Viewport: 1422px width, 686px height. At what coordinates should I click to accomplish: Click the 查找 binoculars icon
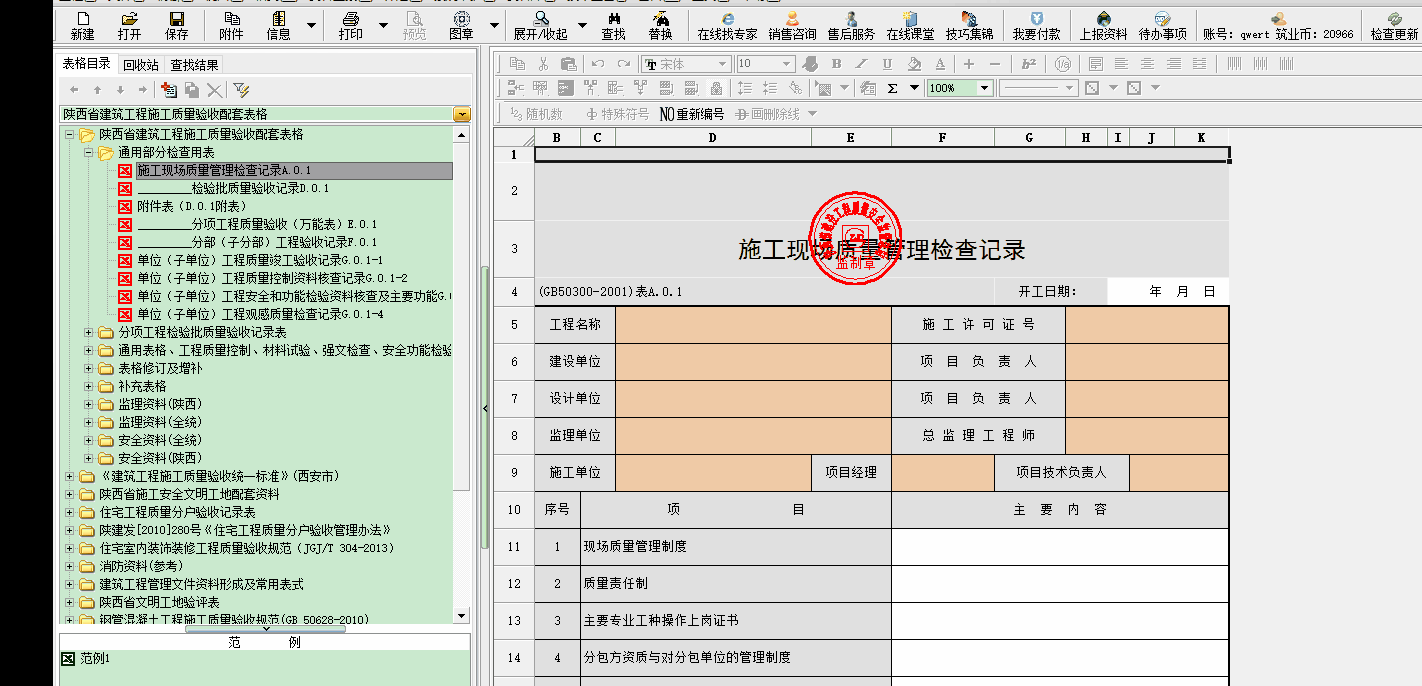[614, 25]
